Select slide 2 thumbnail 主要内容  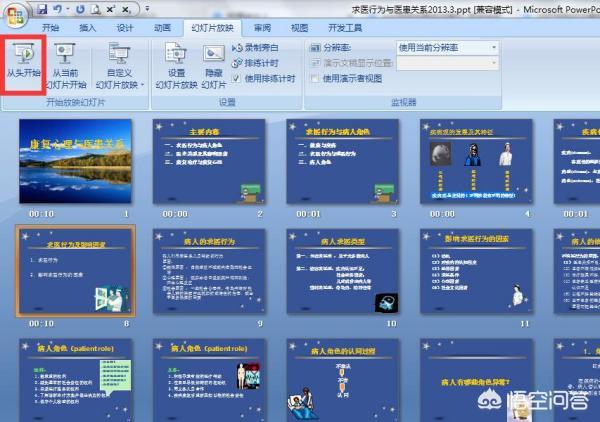pyautogui.click(x=209, y=161)
